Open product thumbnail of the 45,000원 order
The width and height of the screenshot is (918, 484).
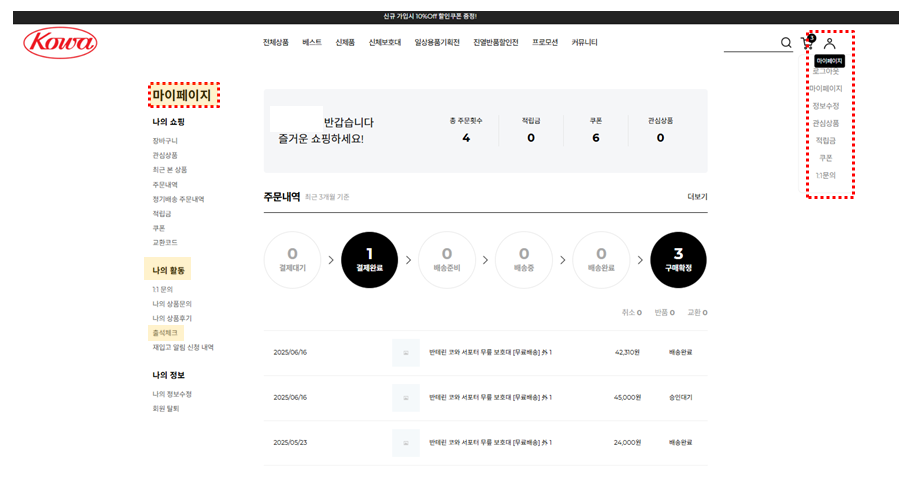point(405,397)
